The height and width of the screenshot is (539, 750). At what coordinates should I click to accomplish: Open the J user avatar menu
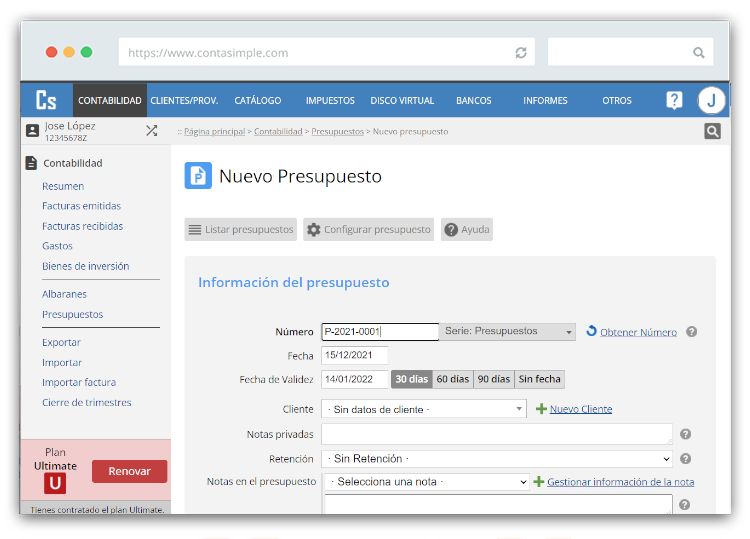pyautogui.click(x=711, y=100)
